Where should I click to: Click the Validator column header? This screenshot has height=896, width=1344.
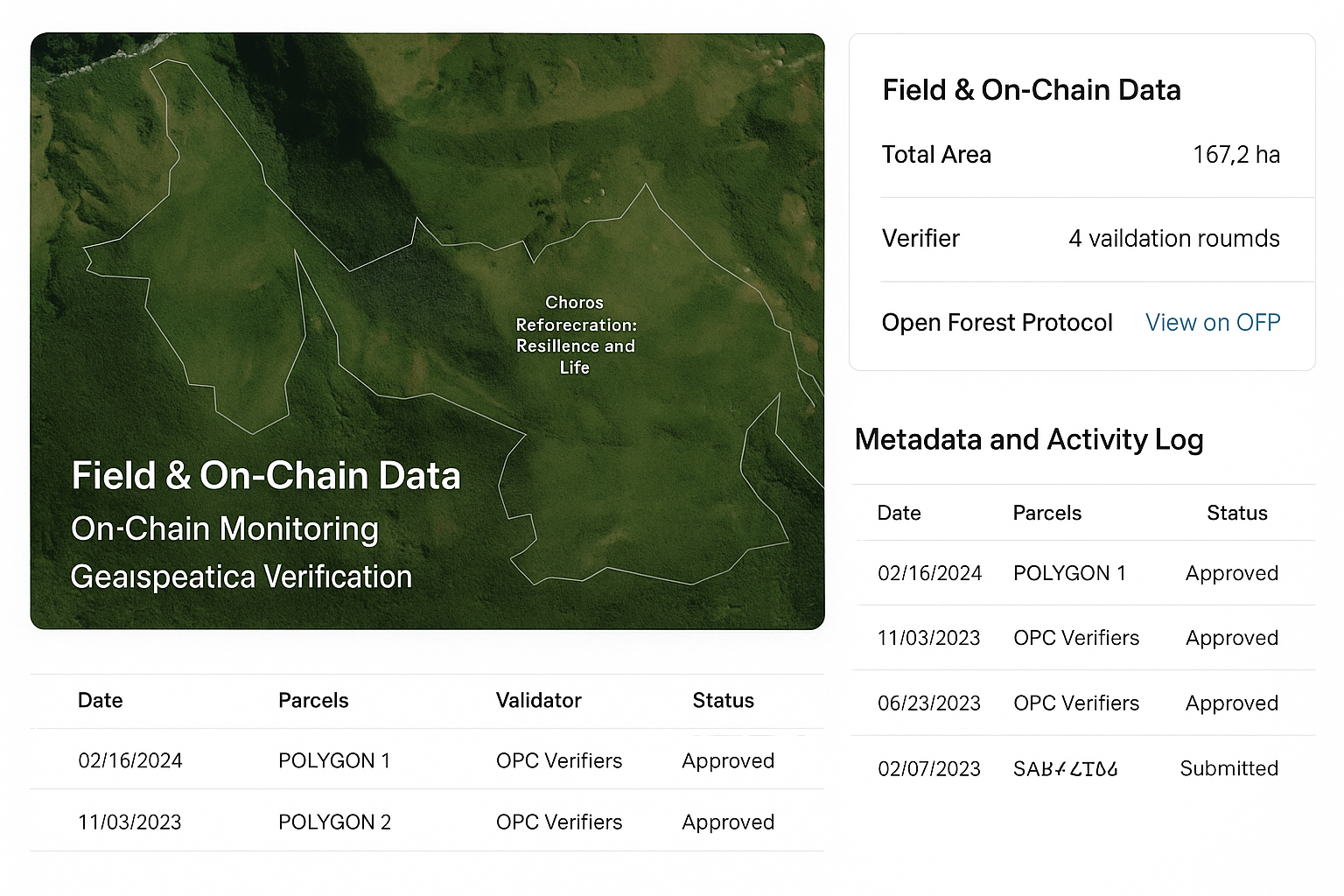click(x=538, y=700)
